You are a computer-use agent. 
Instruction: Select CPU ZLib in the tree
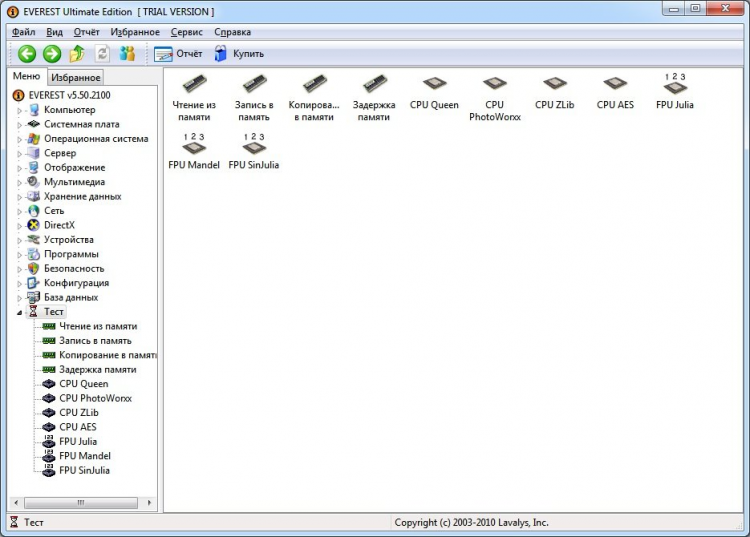click(79, 412)
